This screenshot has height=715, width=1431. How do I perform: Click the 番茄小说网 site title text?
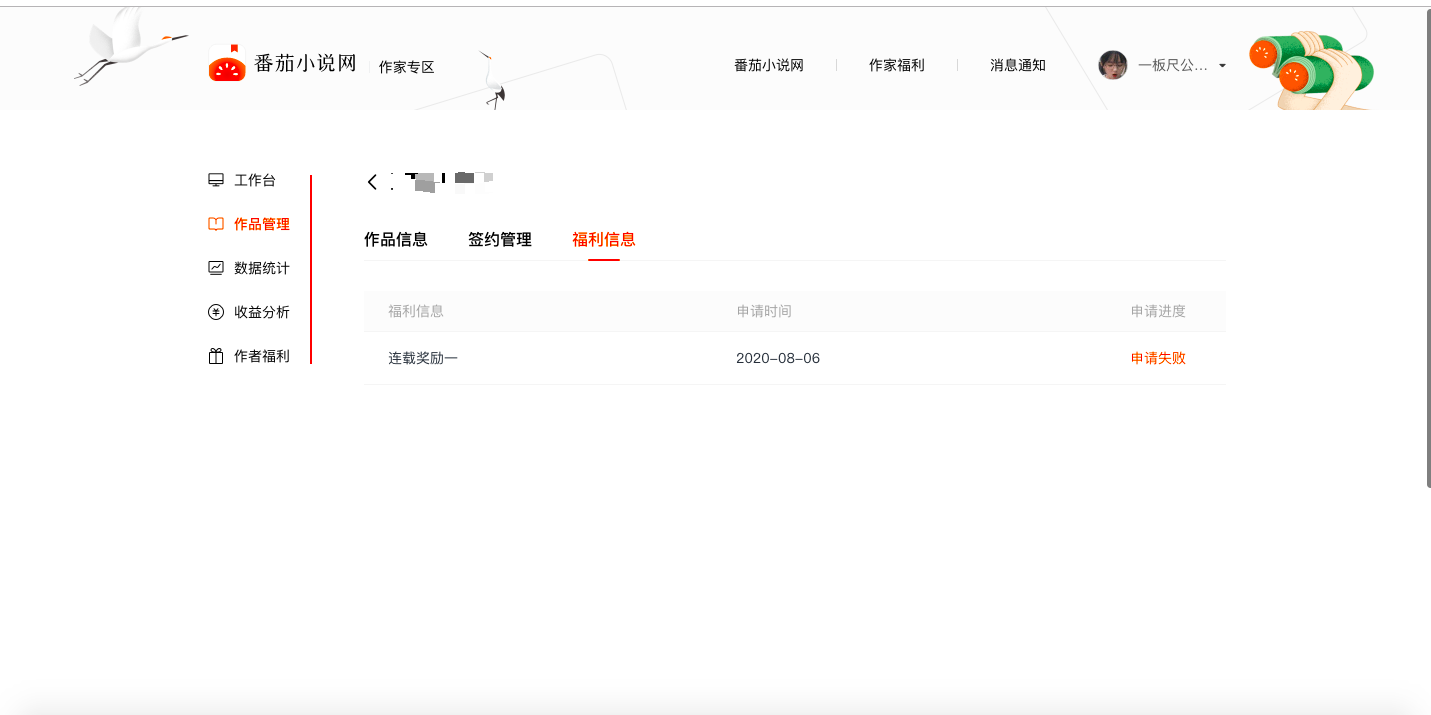(305, 63)
